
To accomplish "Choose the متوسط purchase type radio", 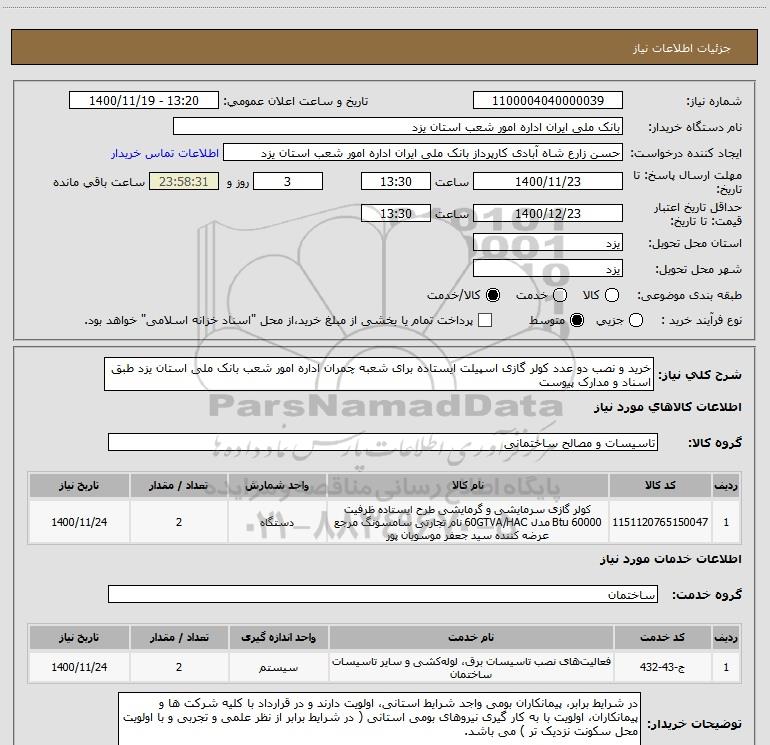I will pos(577,321).
